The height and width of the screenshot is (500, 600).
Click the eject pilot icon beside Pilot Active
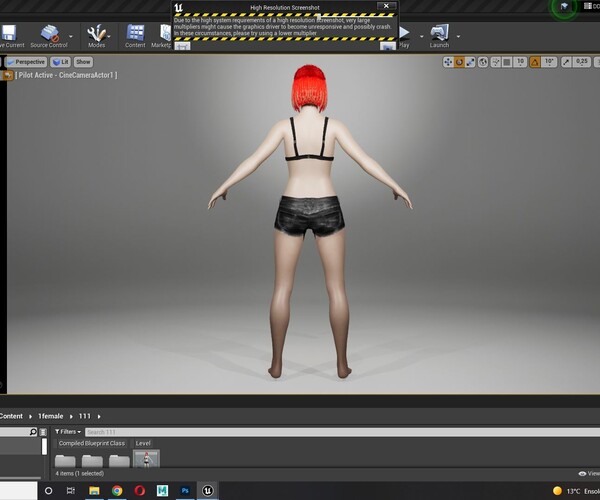tap(7, 75)
